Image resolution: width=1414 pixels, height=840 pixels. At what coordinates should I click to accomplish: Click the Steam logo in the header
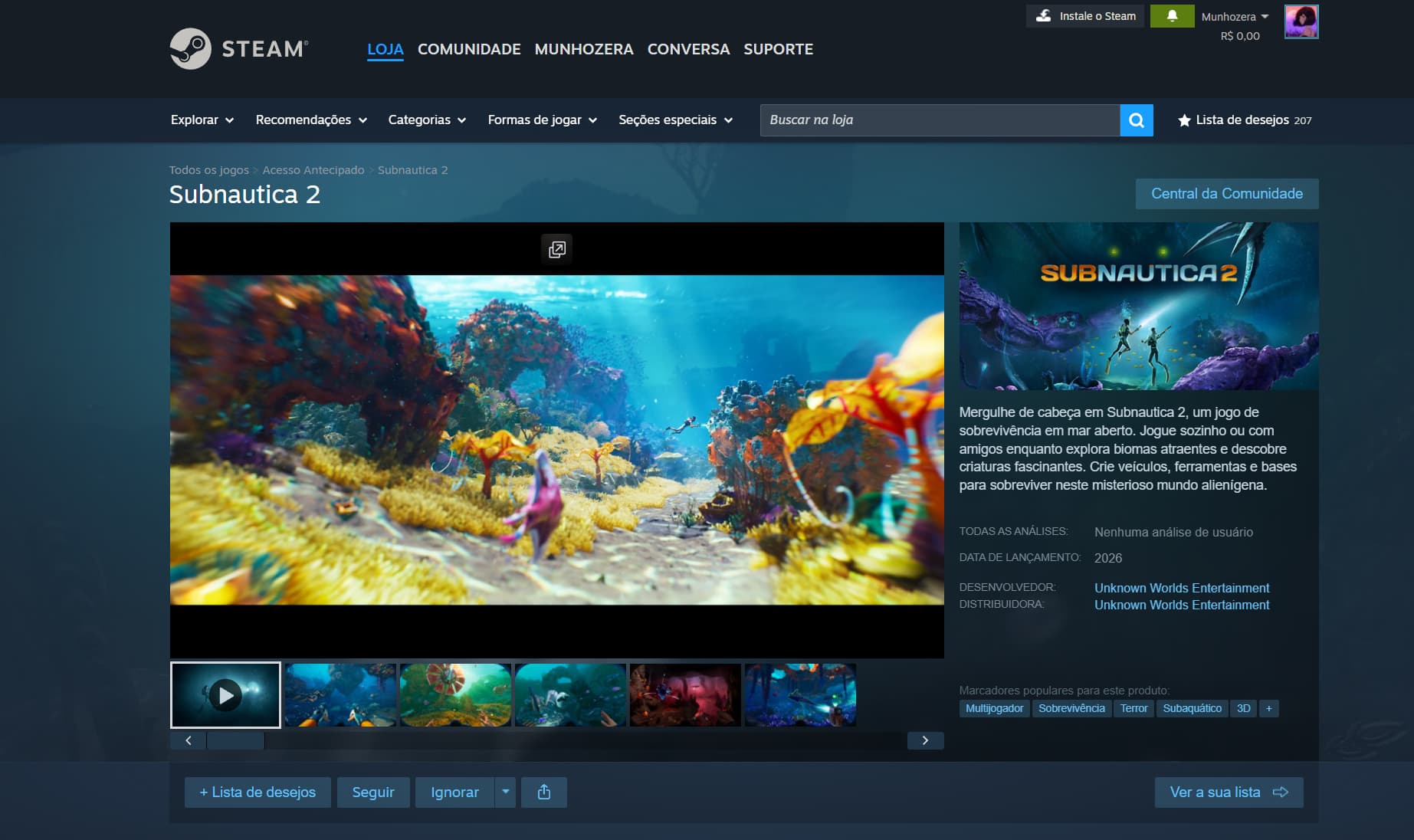[238, 48]
